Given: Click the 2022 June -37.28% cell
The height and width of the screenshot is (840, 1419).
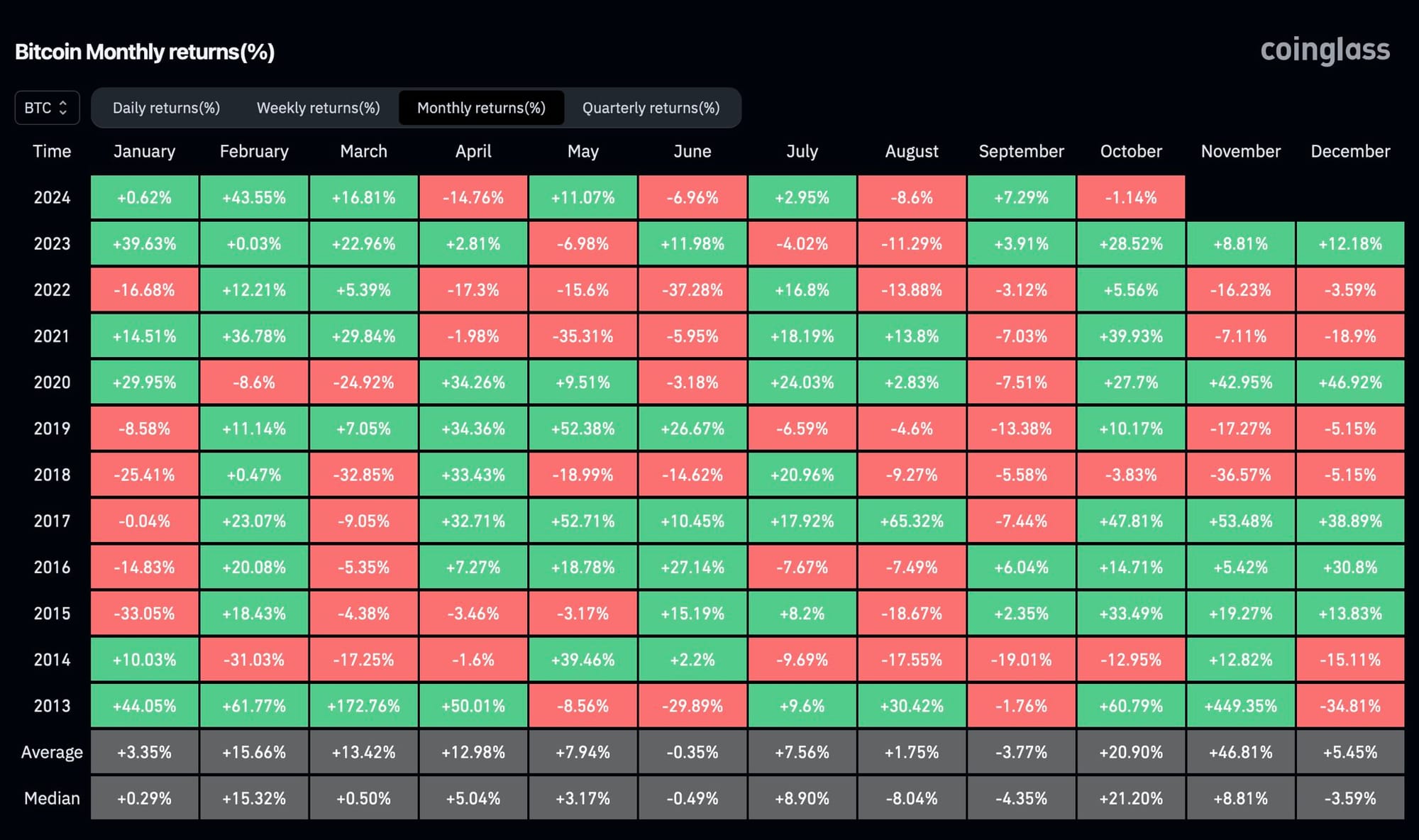Looking at the screenshot, I should [692, 289].
